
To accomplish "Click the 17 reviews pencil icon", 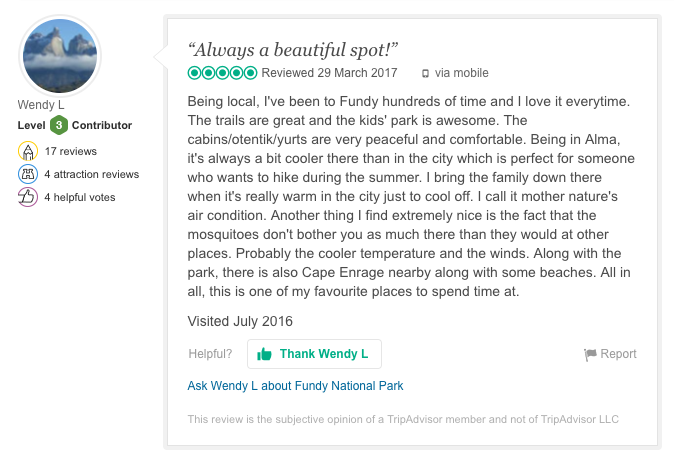I will (27, 151).
